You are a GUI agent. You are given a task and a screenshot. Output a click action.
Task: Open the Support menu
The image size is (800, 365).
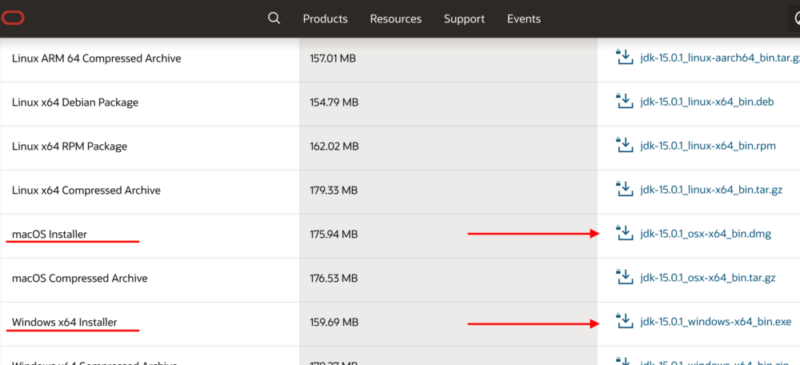pyautogui.click(x=464, y=19)
